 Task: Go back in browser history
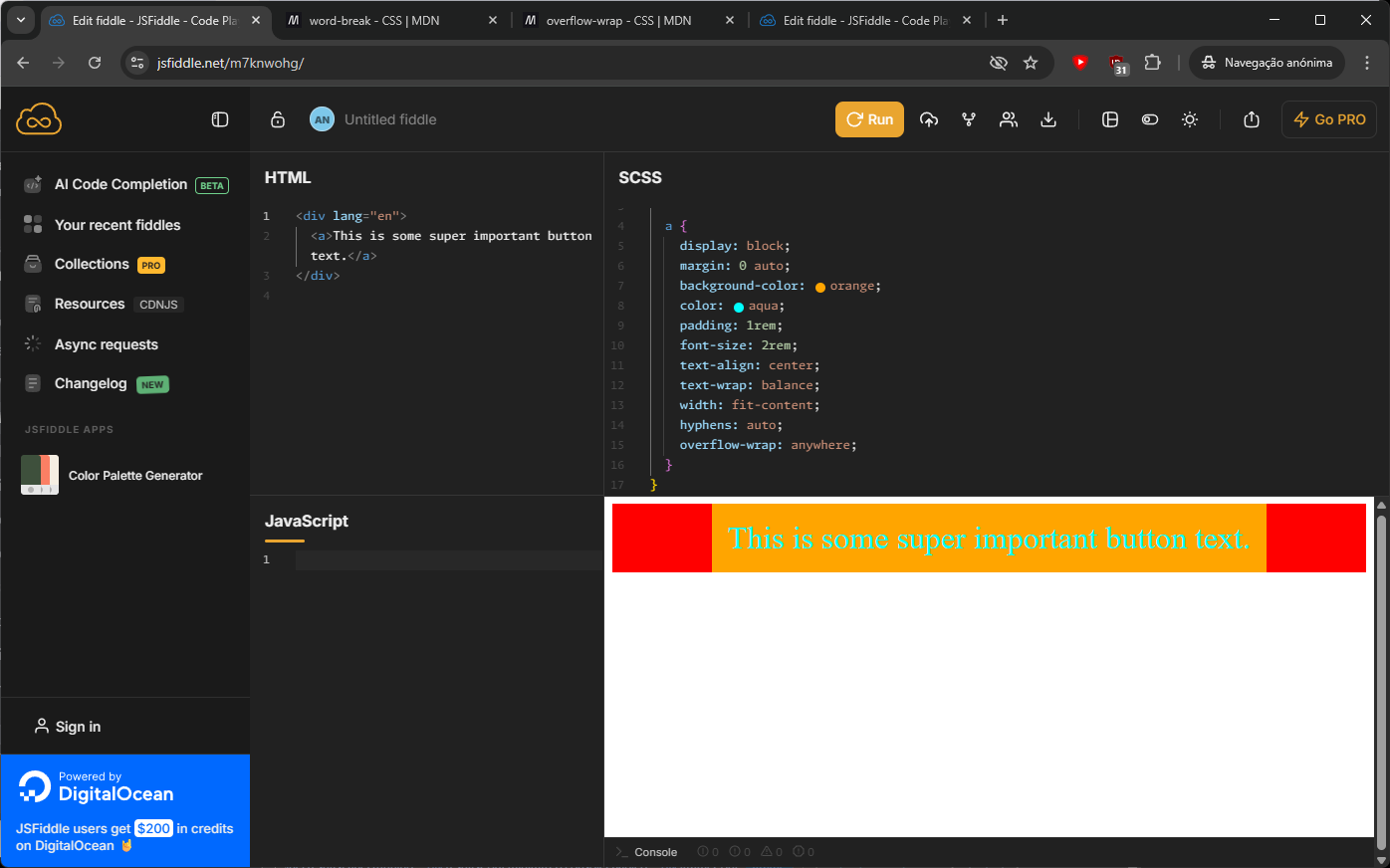(x=24, y=63)
